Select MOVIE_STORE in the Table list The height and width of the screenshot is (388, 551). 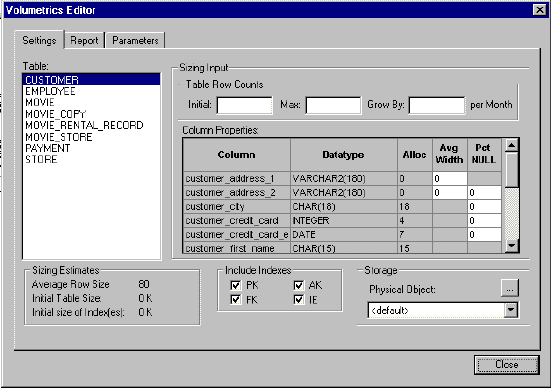click(x=91, y=137)
